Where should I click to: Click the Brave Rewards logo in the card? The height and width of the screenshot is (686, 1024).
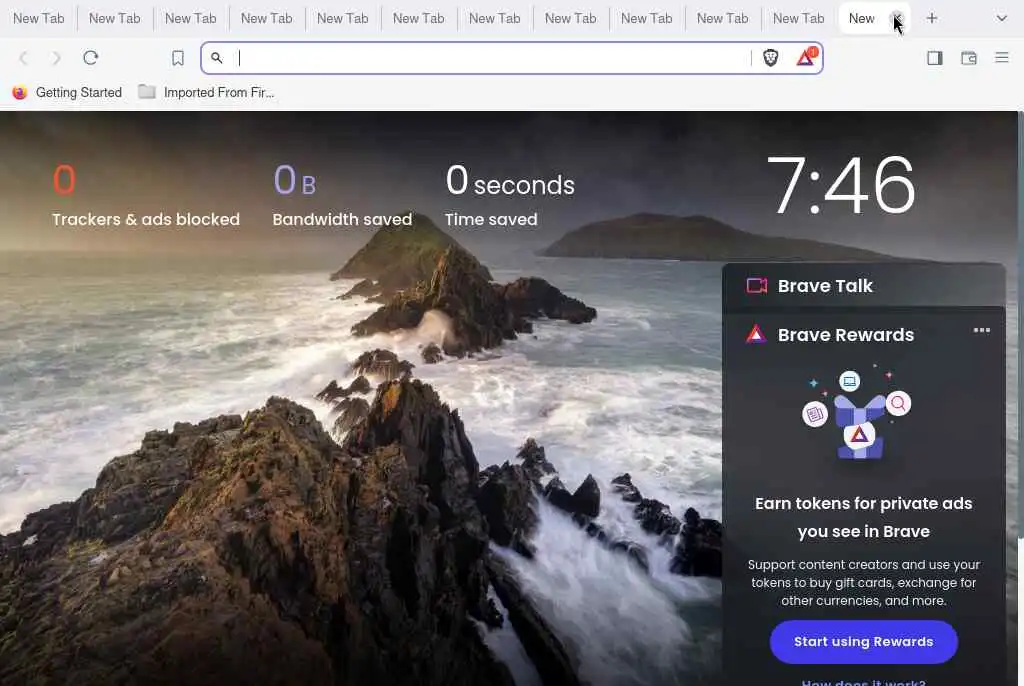756,335
